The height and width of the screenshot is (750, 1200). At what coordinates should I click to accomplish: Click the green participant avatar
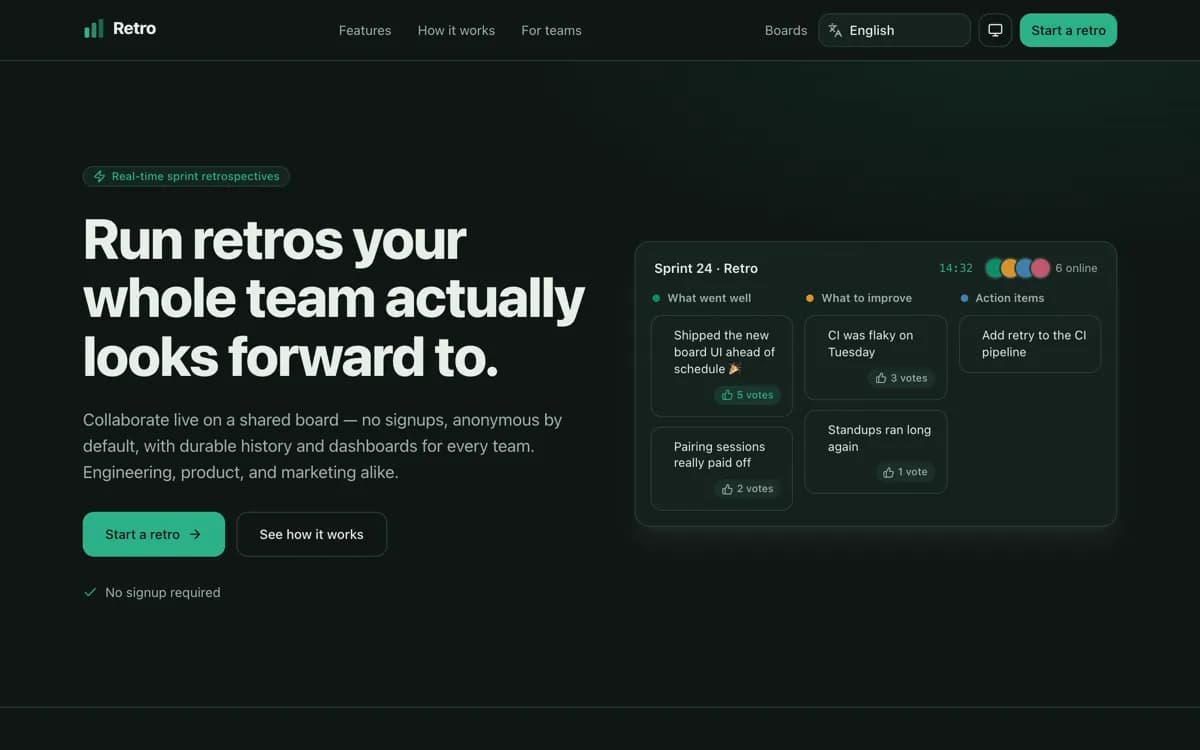pyautogui.click(x=994, y=268)
